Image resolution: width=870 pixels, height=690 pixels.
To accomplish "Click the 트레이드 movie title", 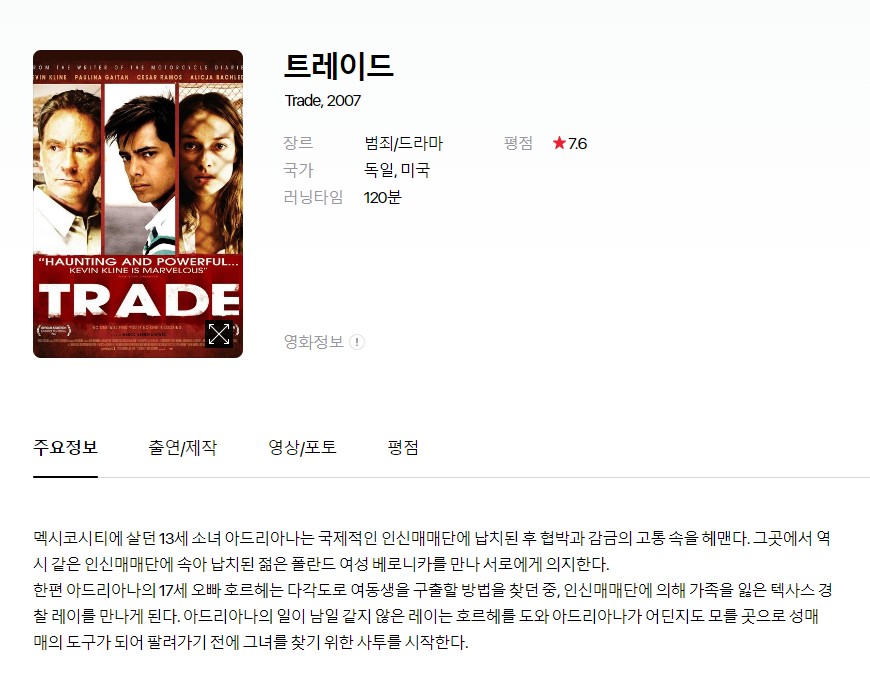I will coord(339,65).
